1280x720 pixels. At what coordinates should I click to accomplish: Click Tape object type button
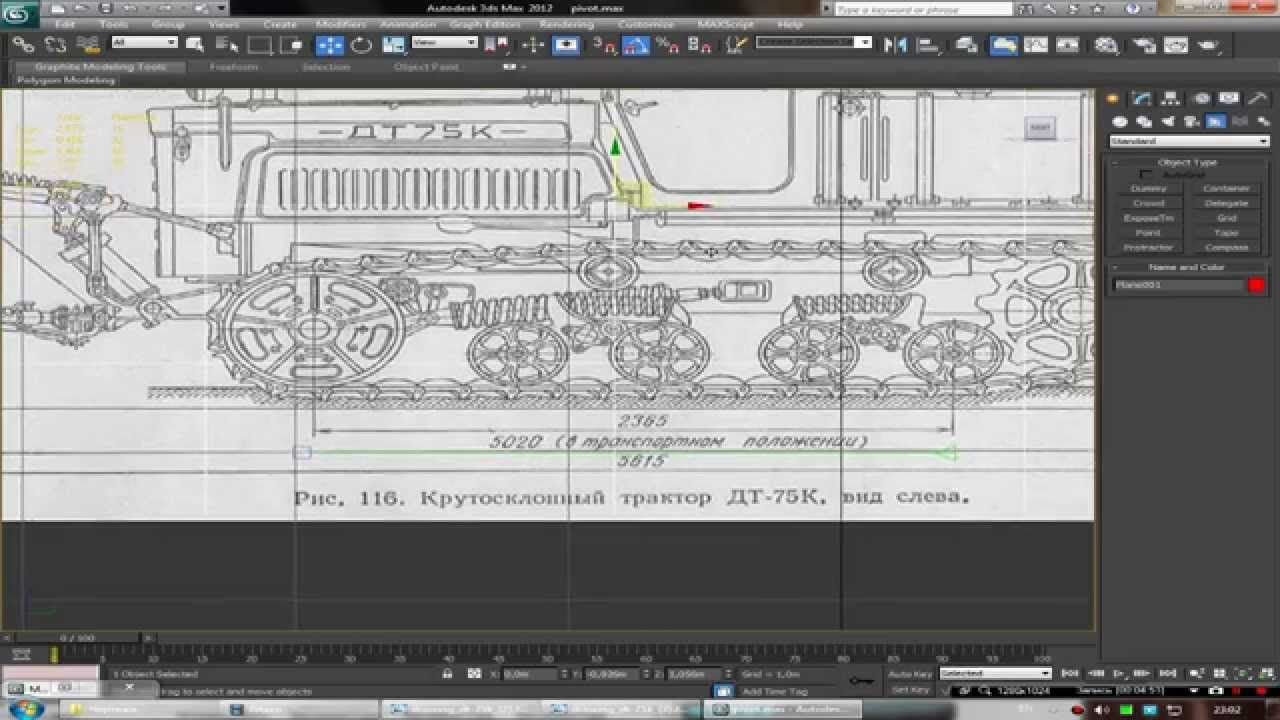pyautogui.click(x=1227, y=232)
